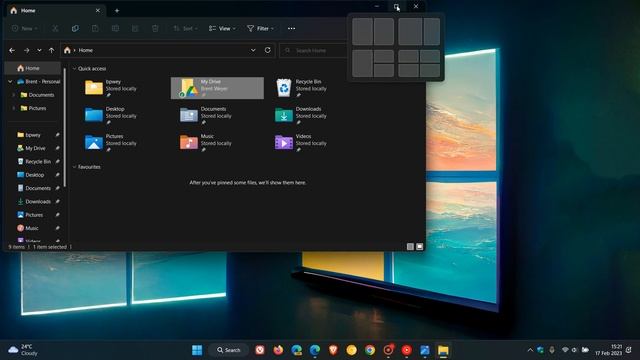Screen dimensions: 640x360
Task: Select pinned Downloads in navigation pane
Action: (x=34, y=202)
